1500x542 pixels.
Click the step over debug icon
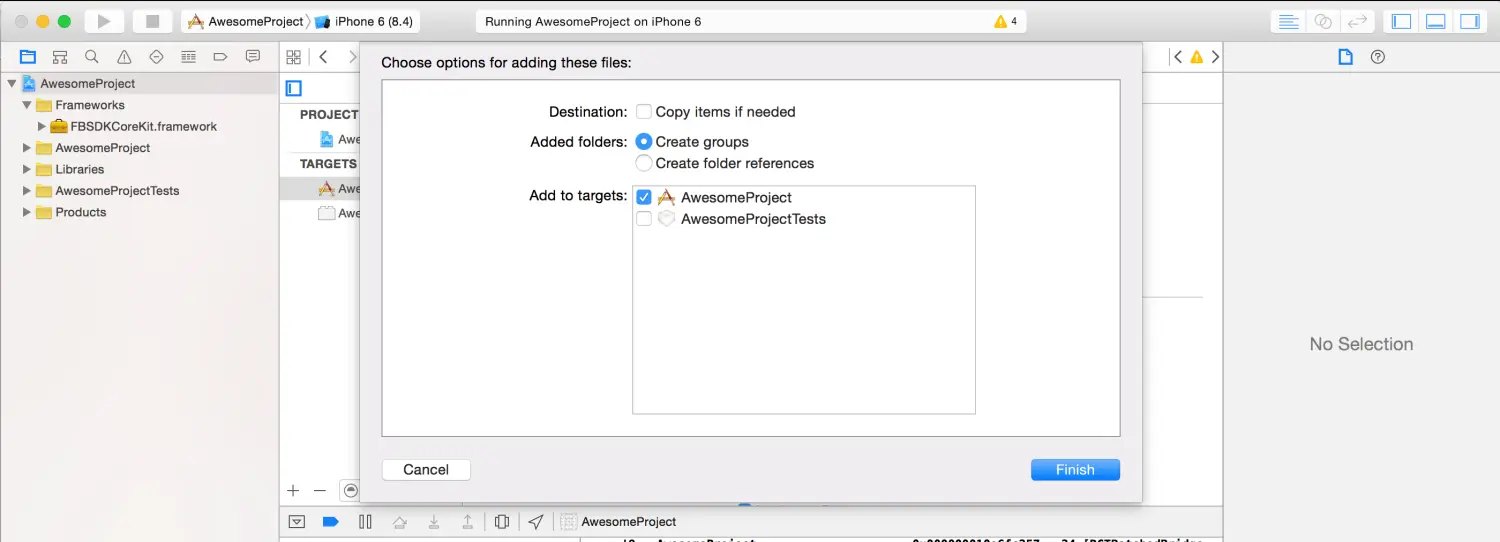[x=400, y=522]
